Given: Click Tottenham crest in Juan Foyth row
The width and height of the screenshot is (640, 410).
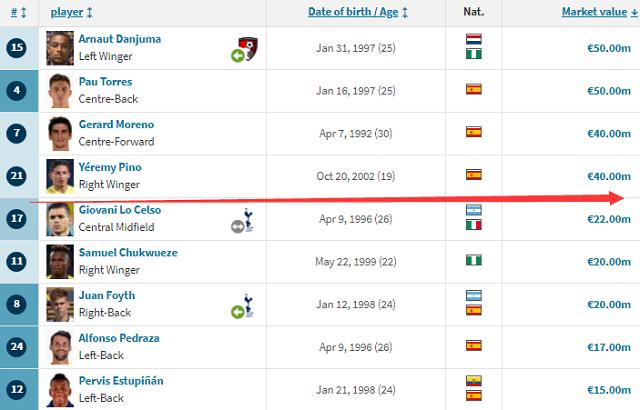Looking at the screenshot, I should point(248,306).
